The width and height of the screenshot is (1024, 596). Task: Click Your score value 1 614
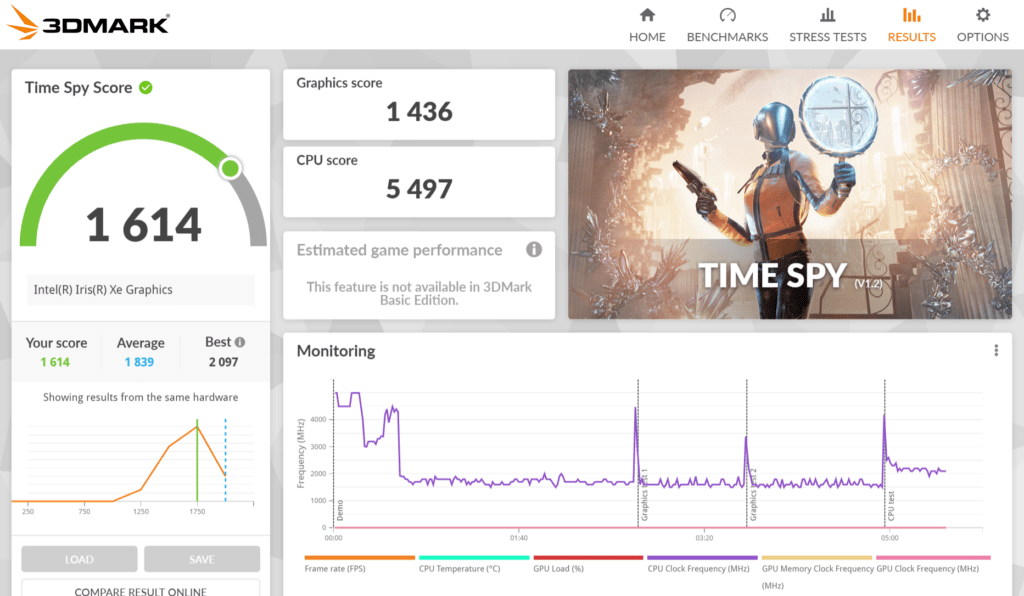pyautogui.click(x=55, y=362)
